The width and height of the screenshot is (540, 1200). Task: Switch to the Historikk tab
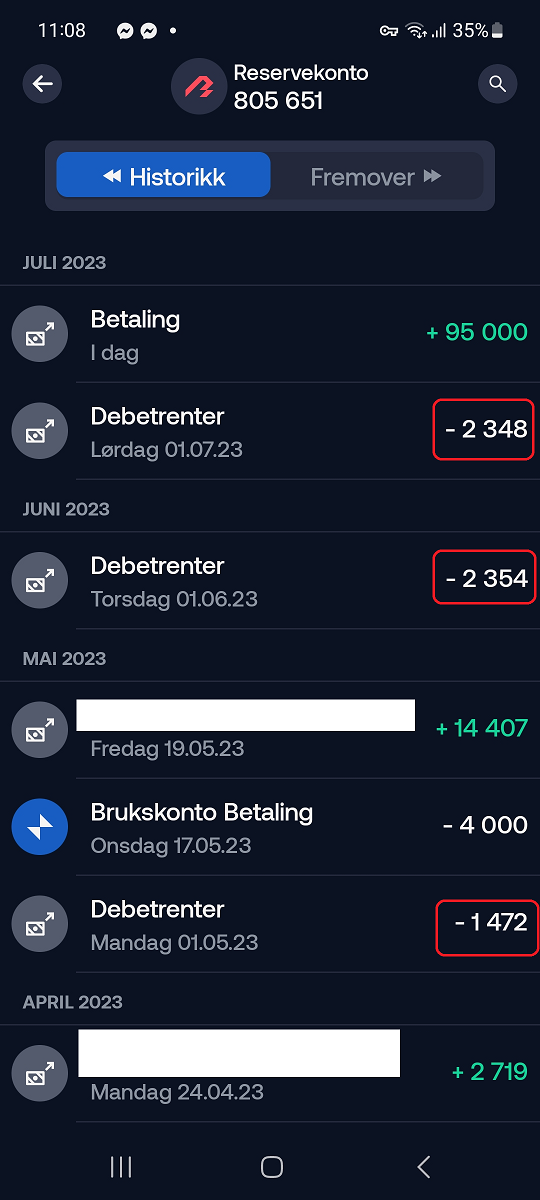pos(164,175)
